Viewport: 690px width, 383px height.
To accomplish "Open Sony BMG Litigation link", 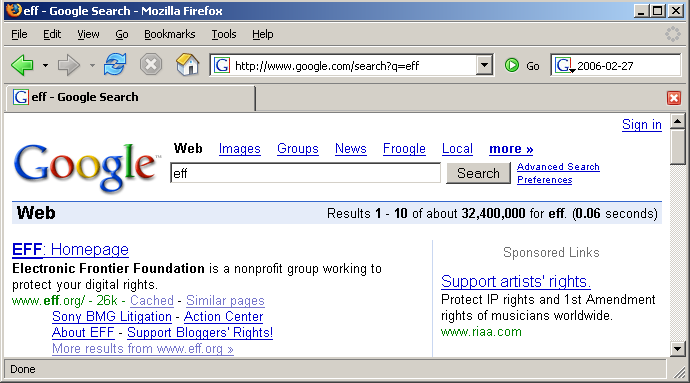I will (x=112, y=317).
